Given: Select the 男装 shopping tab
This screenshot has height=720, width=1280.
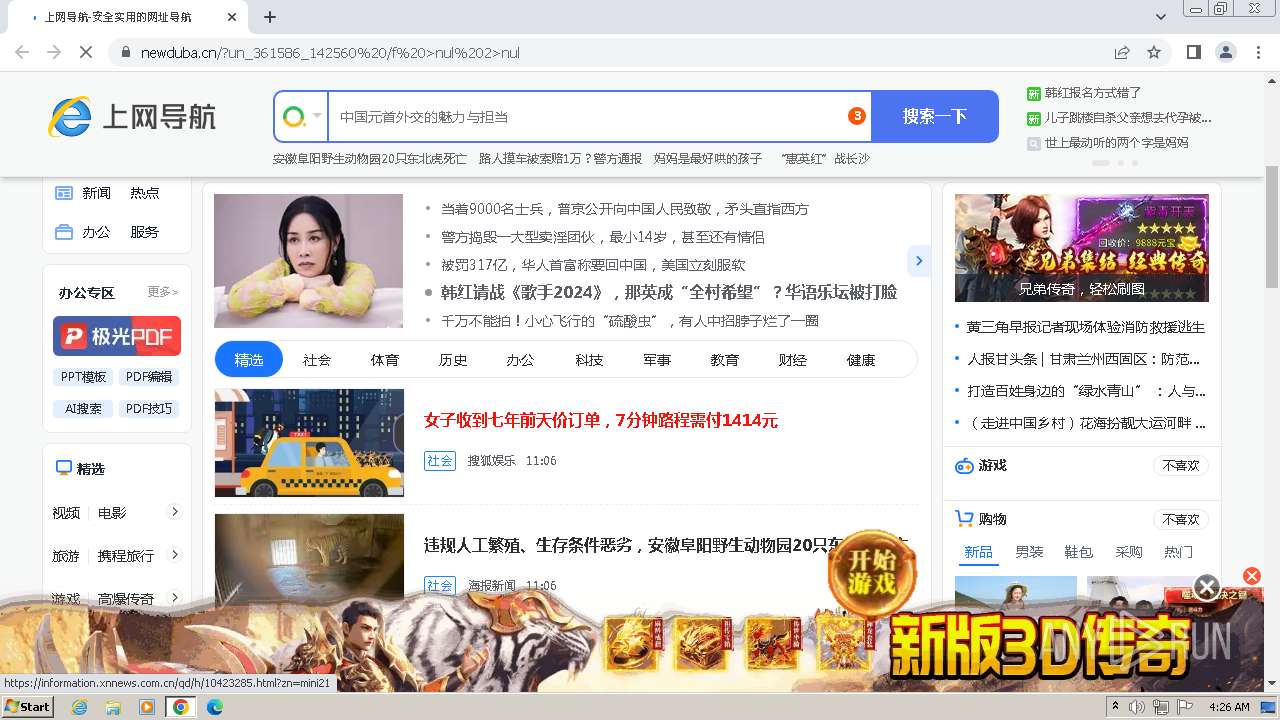Looking at the screenshot, I should (x=1029, y=552).
